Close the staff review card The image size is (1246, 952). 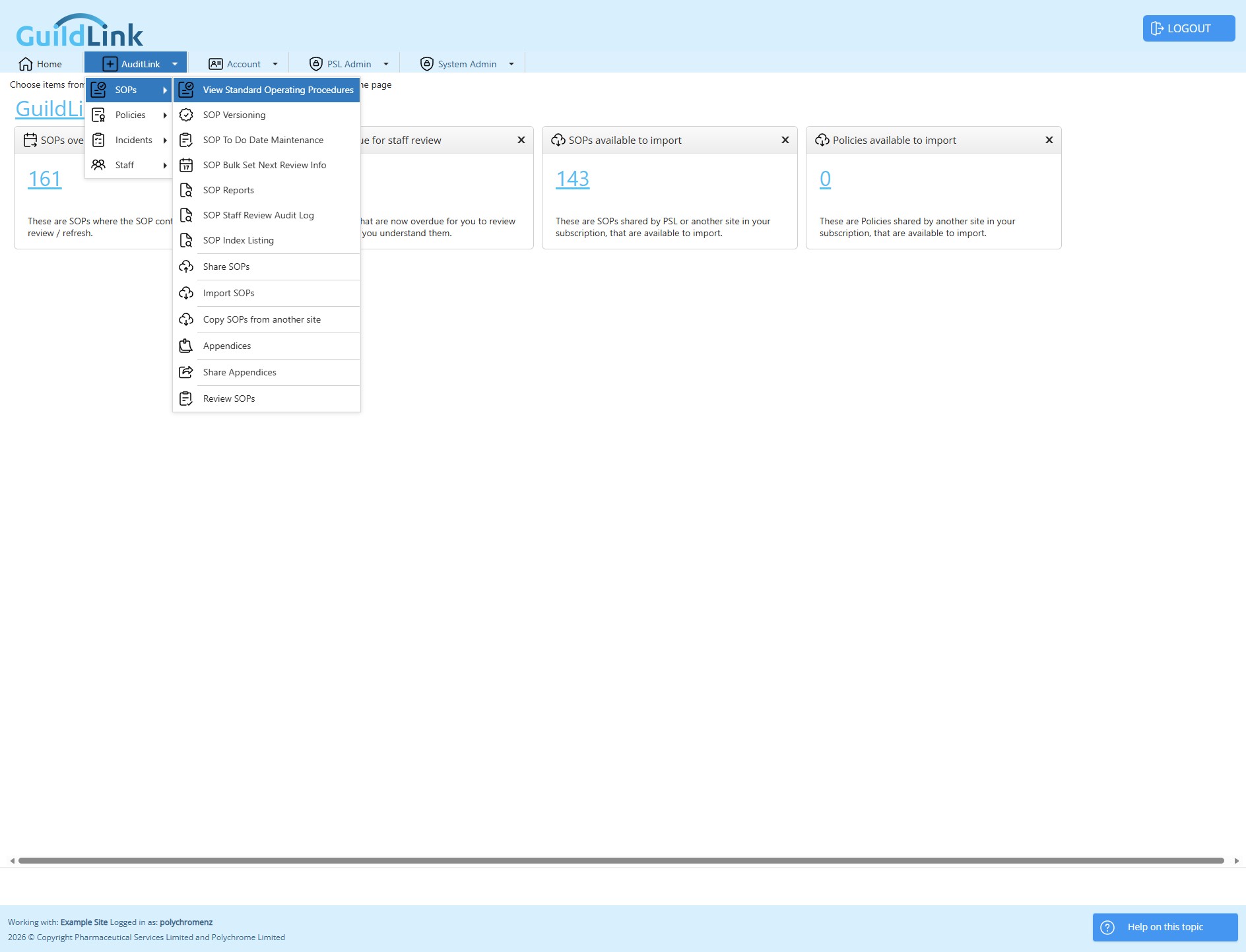[521, 140]
